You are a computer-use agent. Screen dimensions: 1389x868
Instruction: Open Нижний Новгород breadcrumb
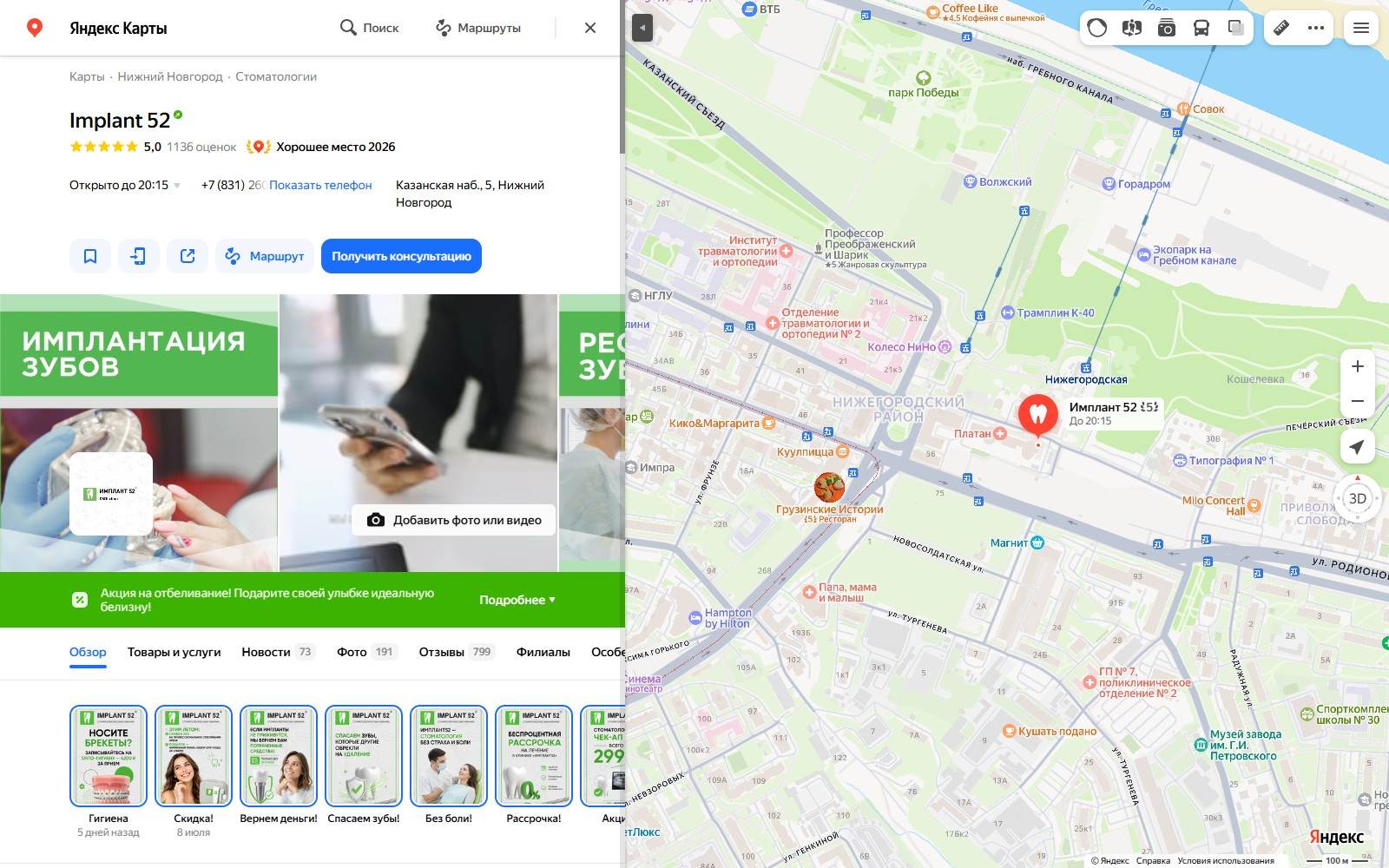[170, 76]
